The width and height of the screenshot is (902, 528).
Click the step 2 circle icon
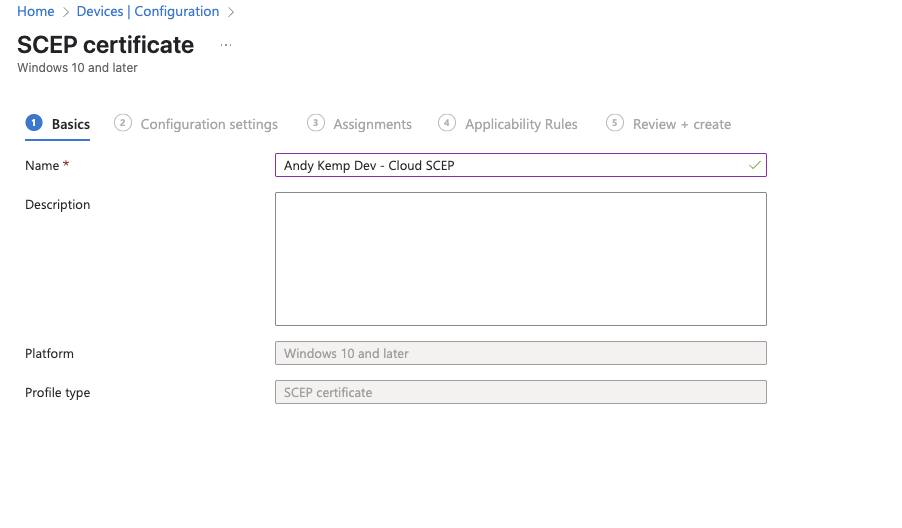tap(123, 123)
